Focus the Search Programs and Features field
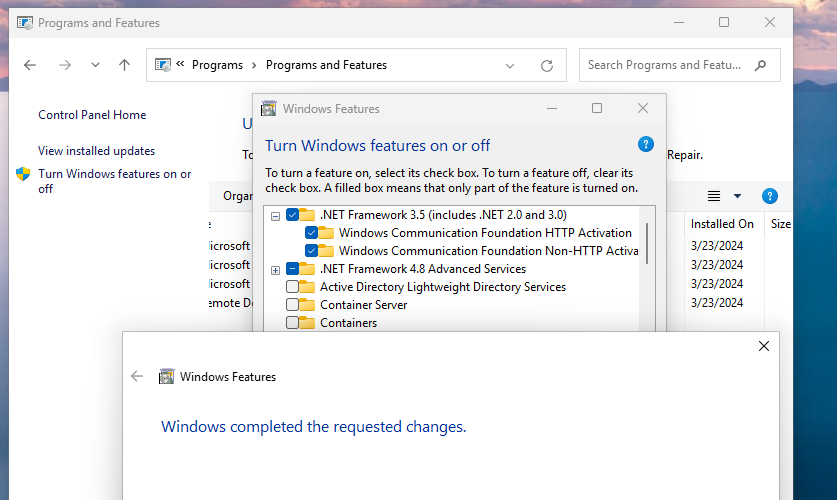This screenshot has height=500, width=837. [680, 65]
